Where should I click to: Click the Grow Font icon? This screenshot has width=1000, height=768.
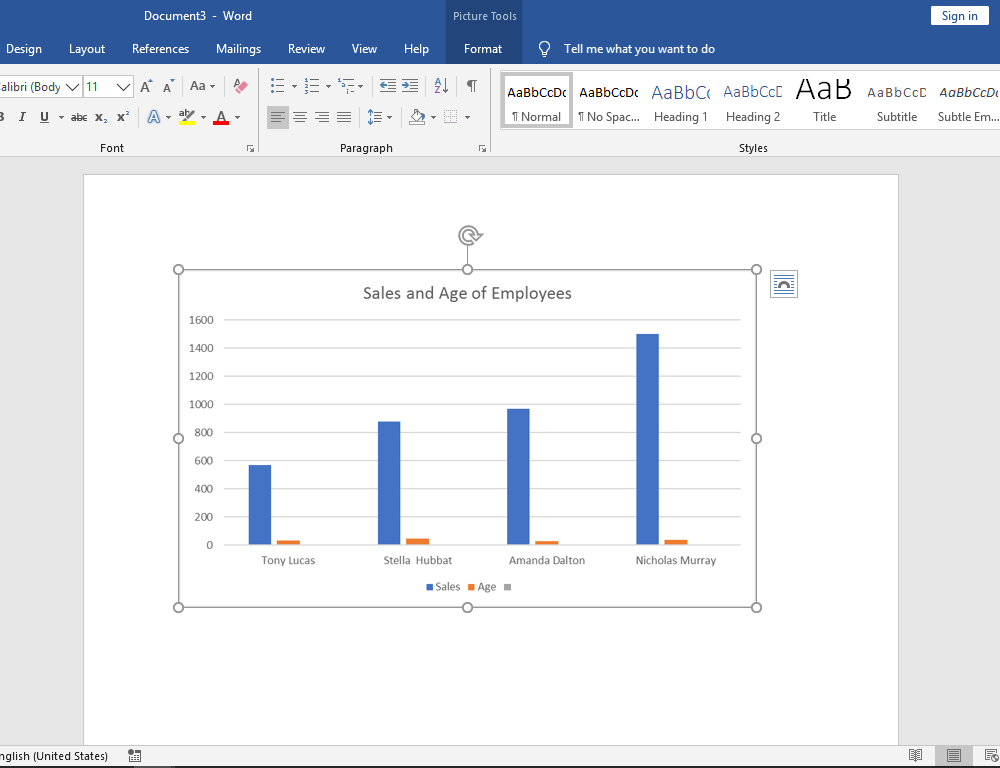click(x=147, y=87)
